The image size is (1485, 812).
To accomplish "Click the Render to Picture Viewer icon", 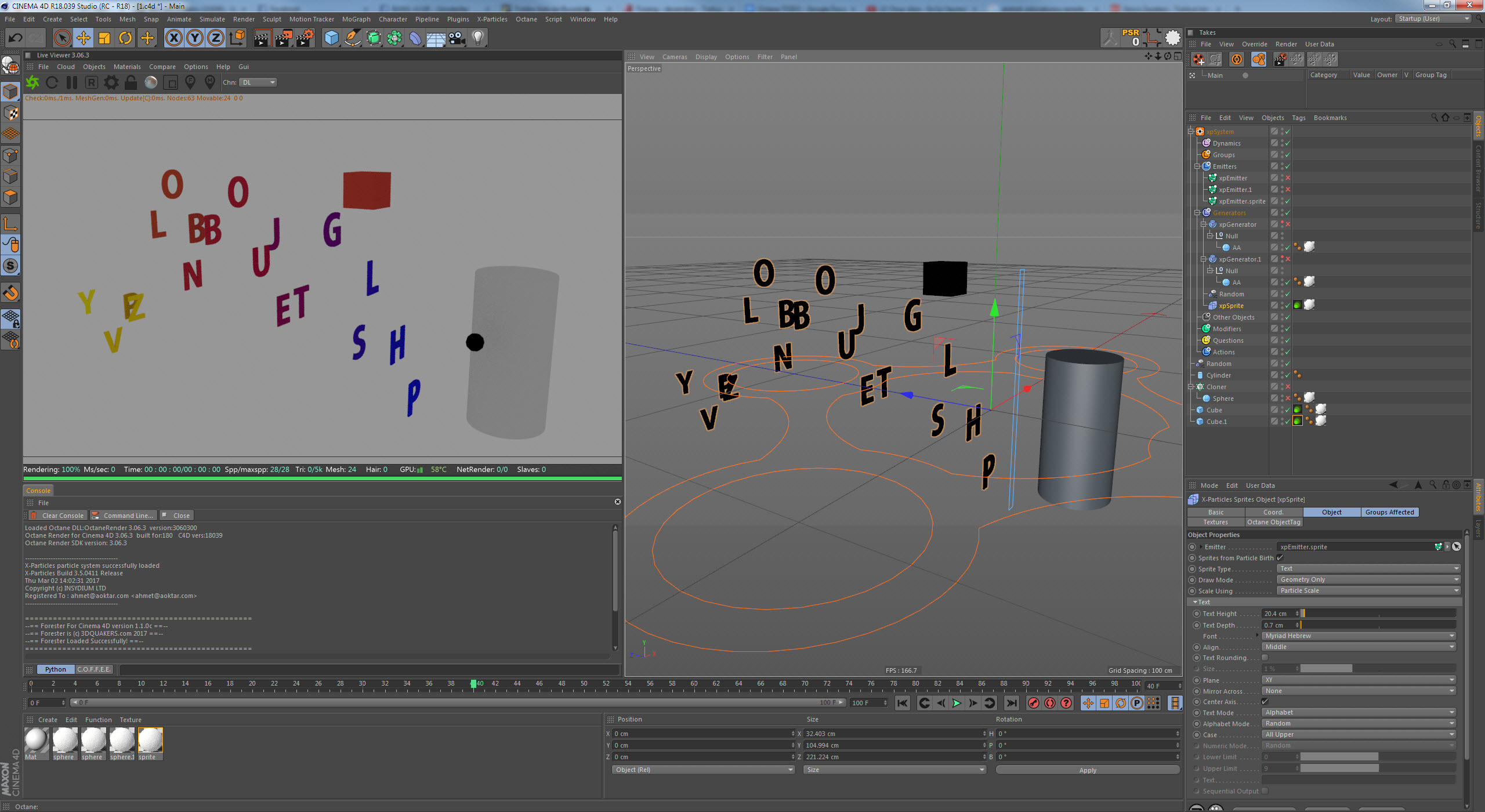I will click(x=283, y=38).
